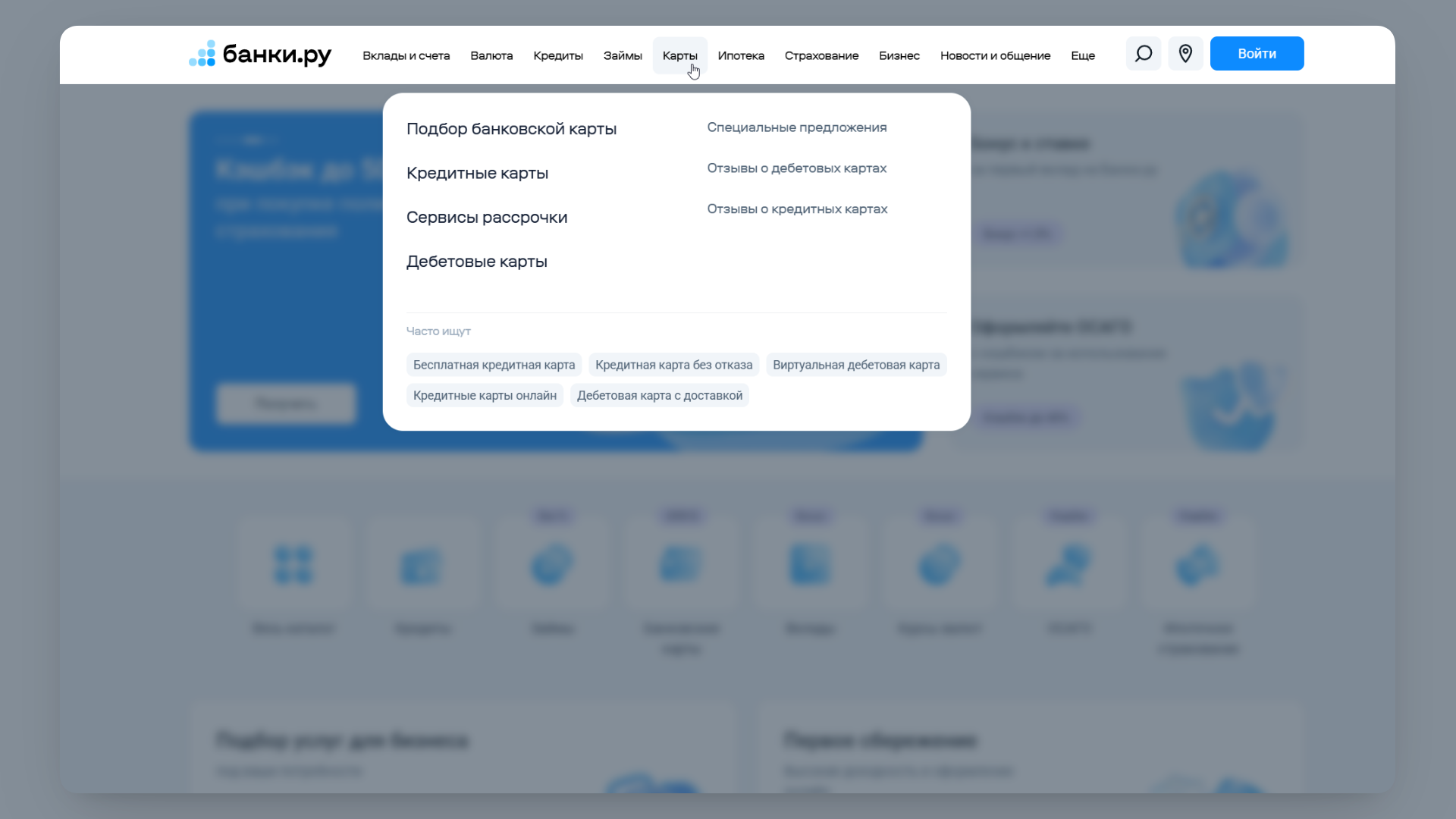Choose the Кредитные карты онлайн chip

(485, 396)
